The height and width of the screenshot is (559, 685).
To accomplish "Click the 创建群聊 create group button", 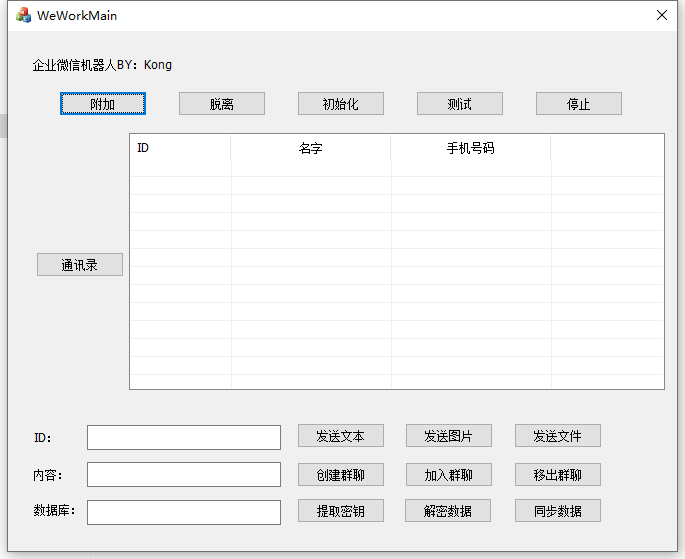I will (x=341, y=474).
